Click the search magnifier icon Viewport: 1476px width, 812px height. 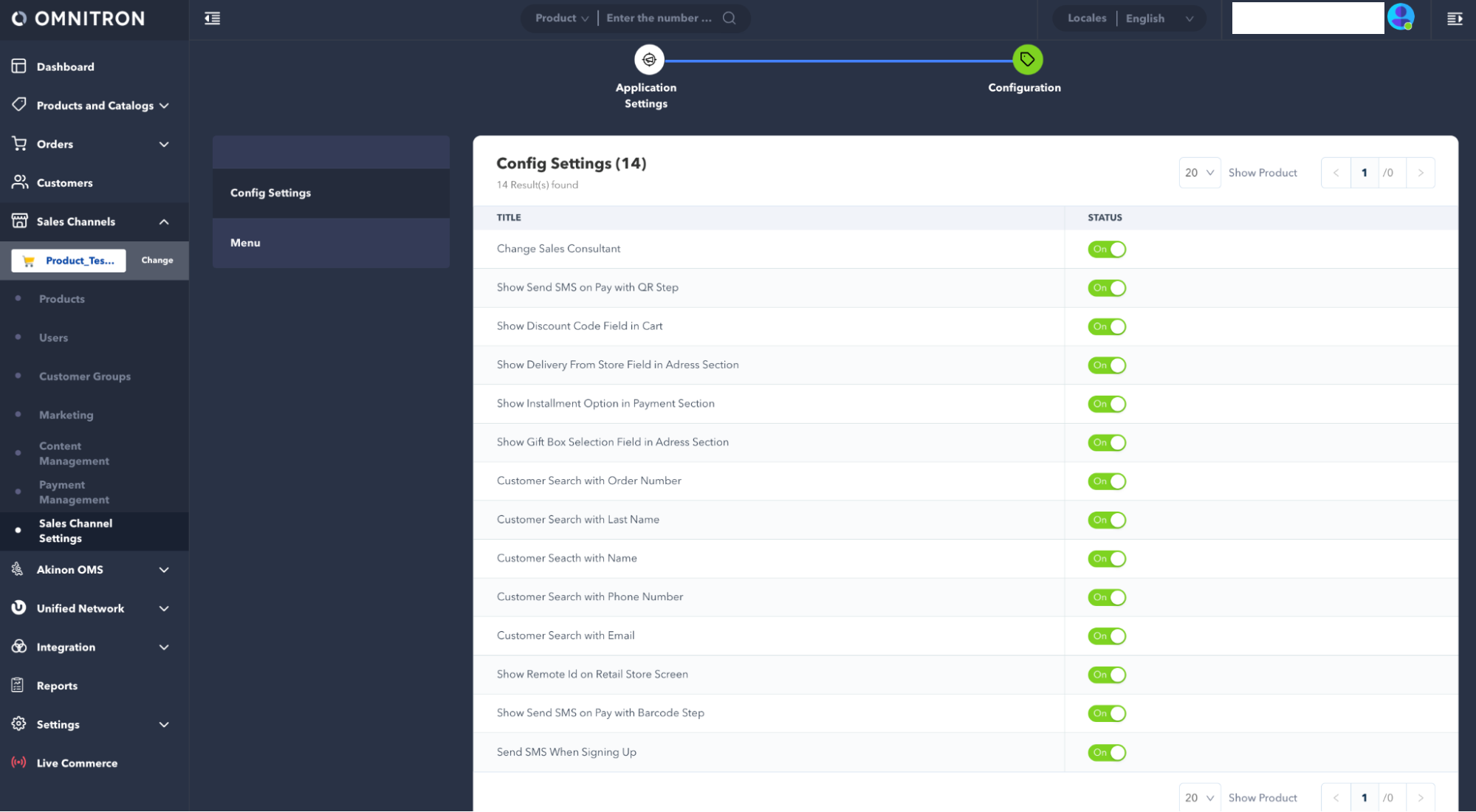729,18
